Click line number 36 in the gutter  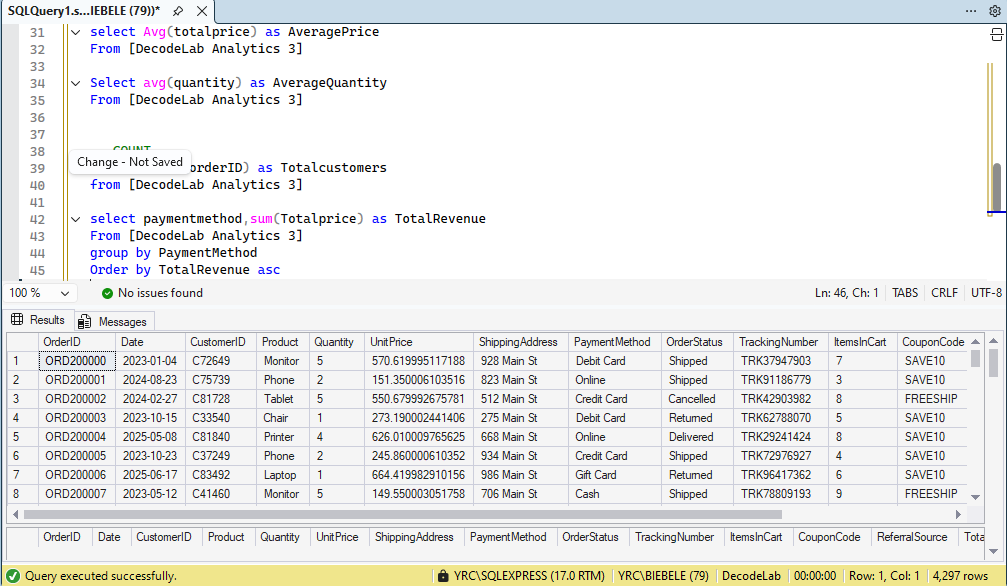point(37,118)
